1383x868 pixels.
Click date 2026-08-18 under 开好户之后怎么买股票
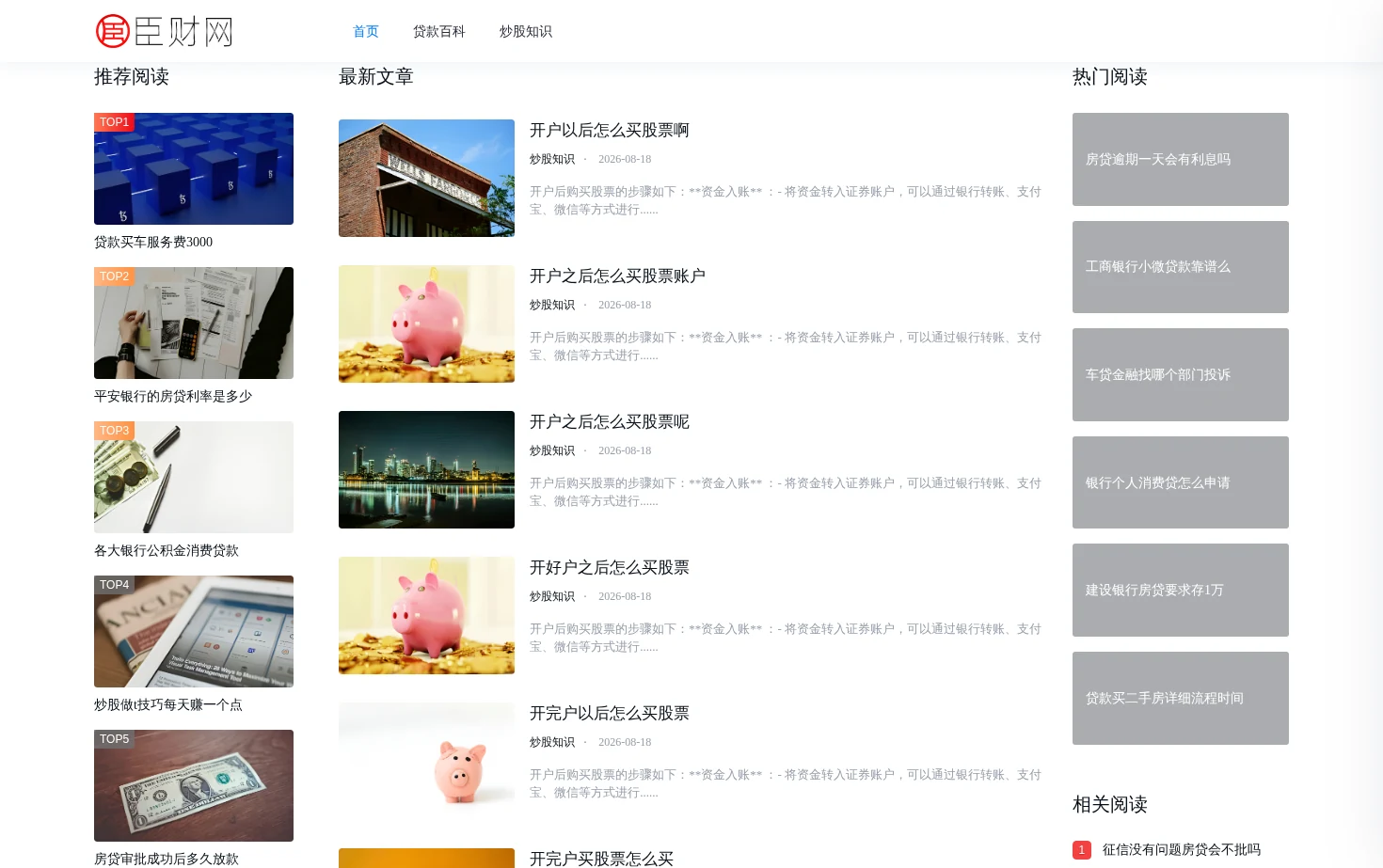[625, 597]
